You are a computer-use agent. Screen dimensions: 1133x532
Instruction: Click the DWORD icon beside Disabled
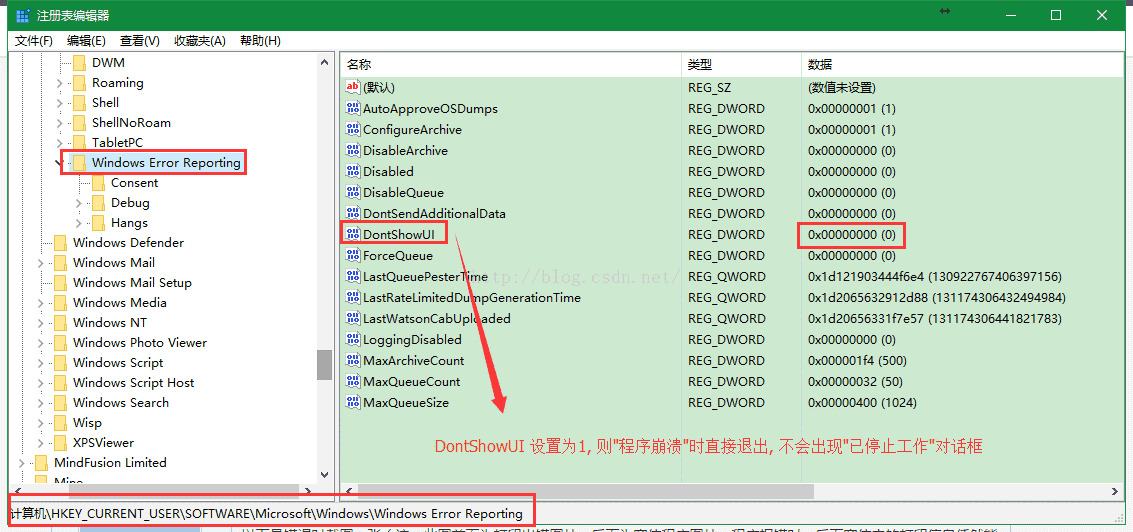(x=353, y=171)
